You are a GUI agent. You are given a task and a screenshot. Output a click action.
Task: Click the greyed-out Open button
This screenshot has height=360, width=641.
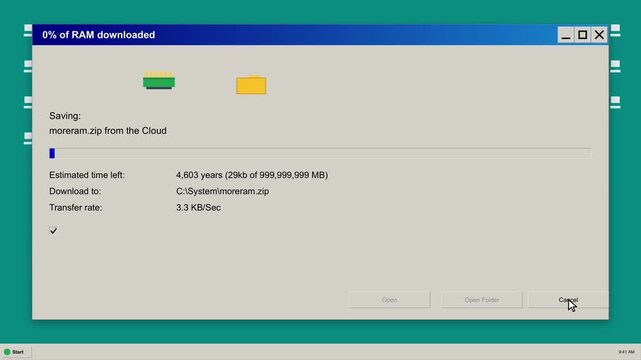390,300
